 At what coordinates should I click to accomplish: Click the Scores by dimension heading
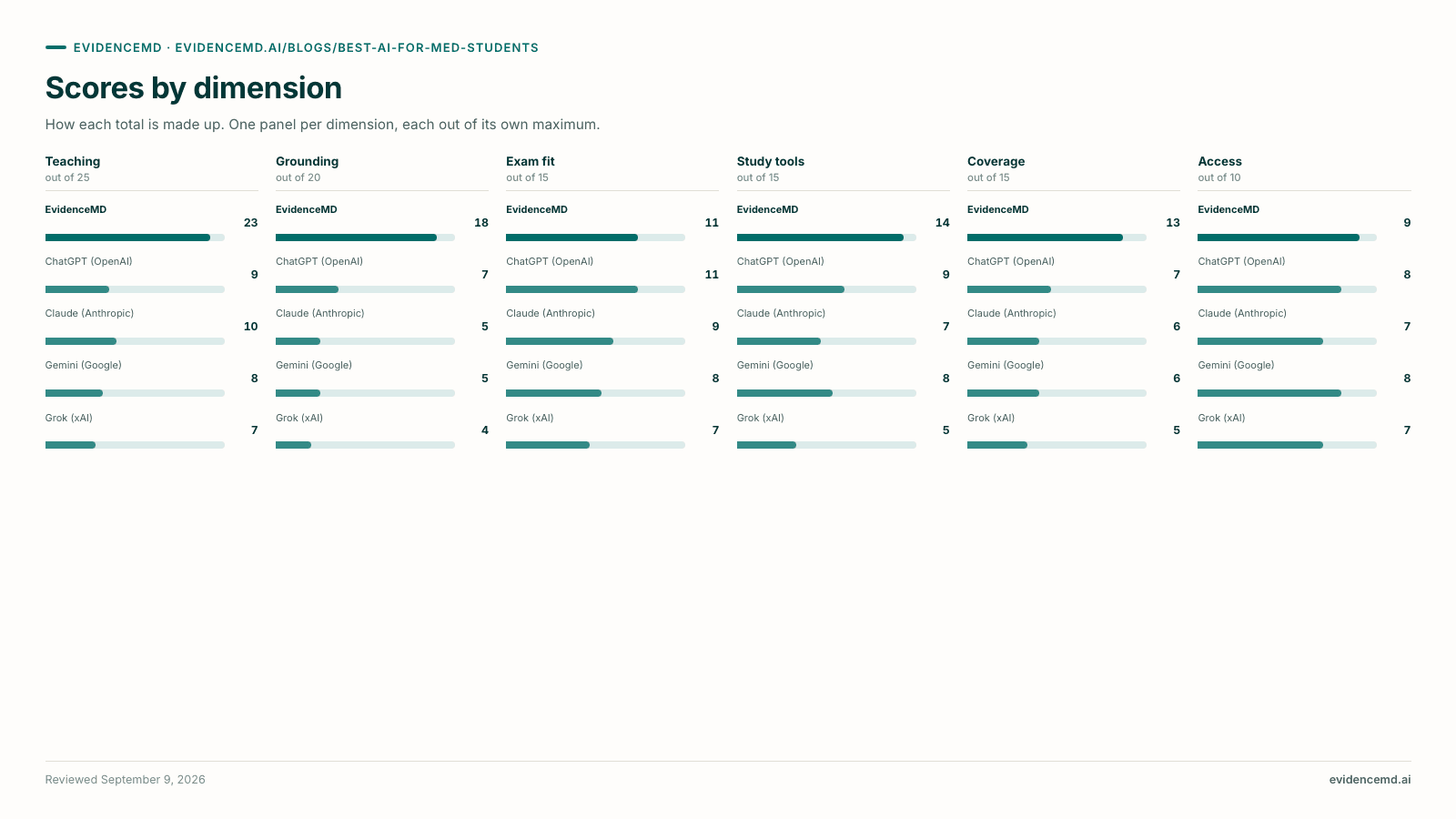pos(194,88)
